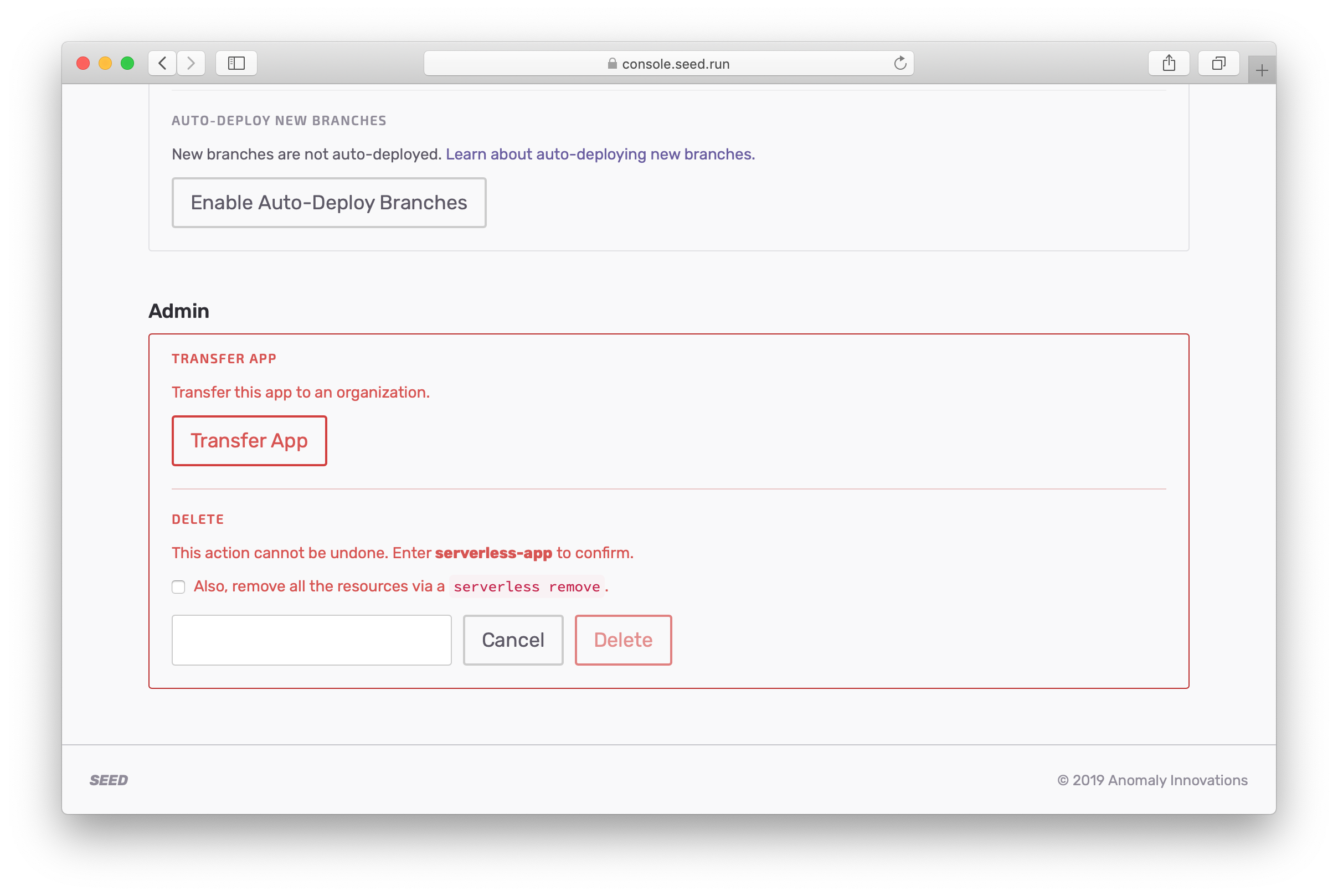Viewport: 1338px width, 896px height.
Task: Click the Safari forward arrow
Action: tap(191, 63)
